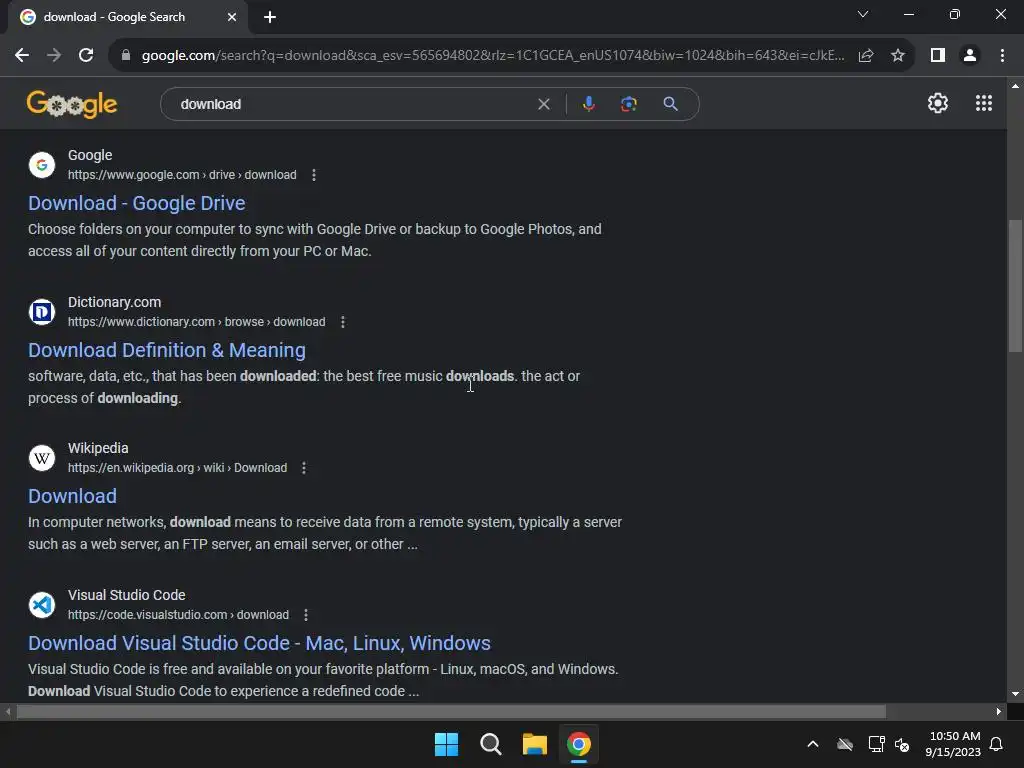Open the muted volume tray icon
This screenshot has width=1024, height=768.
[x=902, y=744]
